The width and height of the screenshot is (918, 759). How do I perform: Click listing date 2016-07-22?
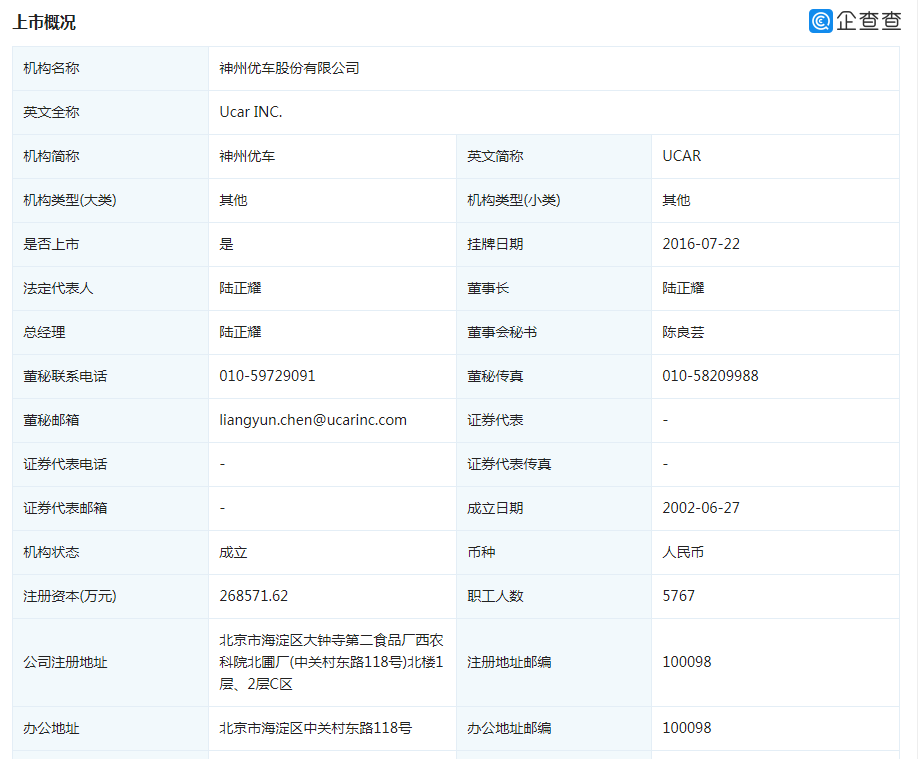[x=701, y=244]
